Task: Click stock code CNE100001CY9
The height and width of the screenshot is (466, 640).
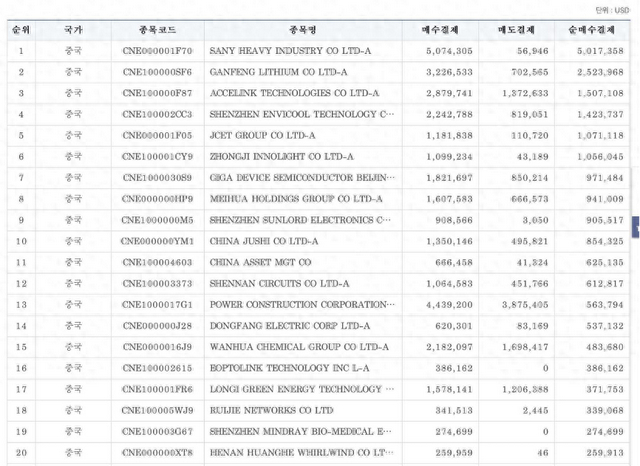Action: coord(158,157)
